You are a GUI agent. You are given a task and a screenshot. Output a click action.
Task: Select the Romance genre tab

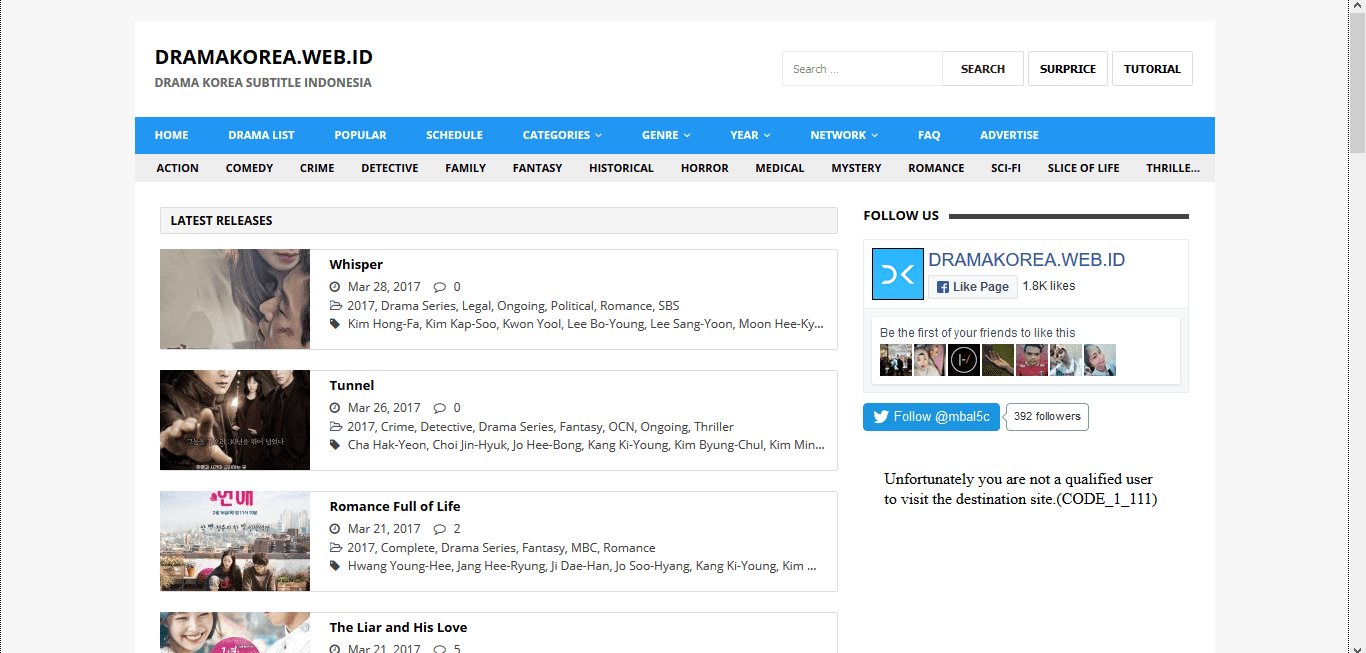pyautogui.click(x=936, y=168)
